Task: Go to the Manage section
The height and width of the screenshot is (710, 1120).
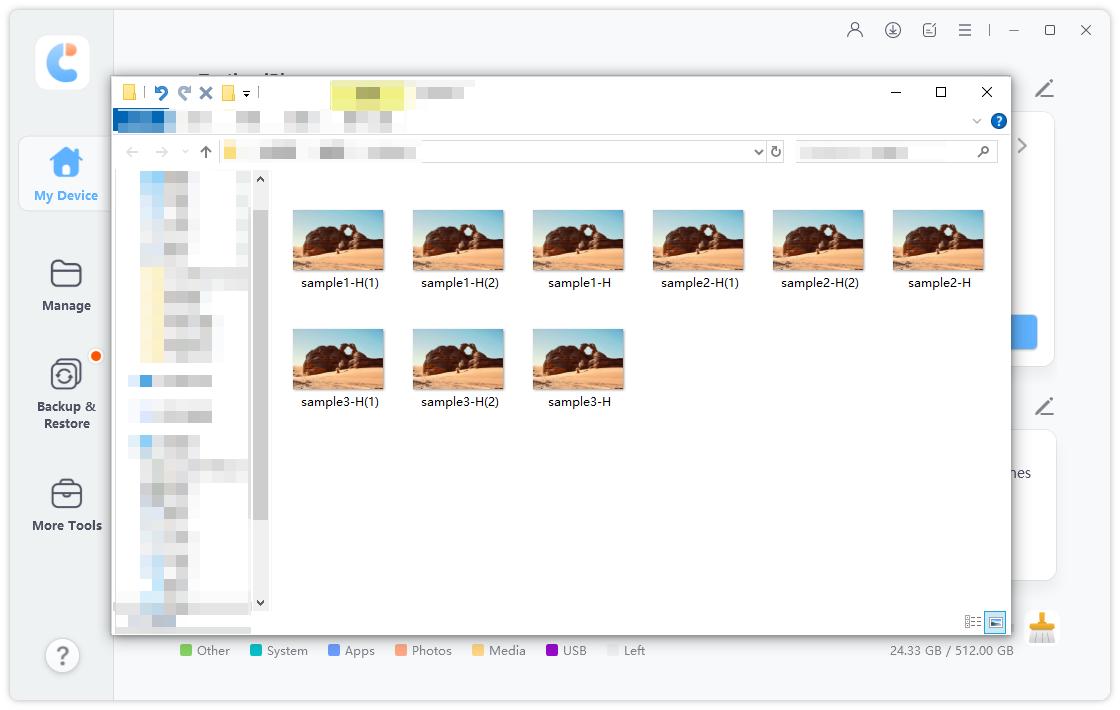Action: coord(66,284)
